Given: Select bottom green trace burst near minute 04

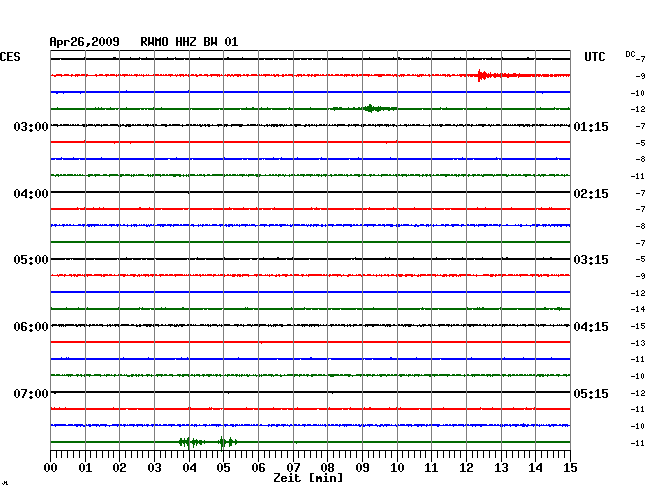Looking at the screenshot, I should point(191,442).
